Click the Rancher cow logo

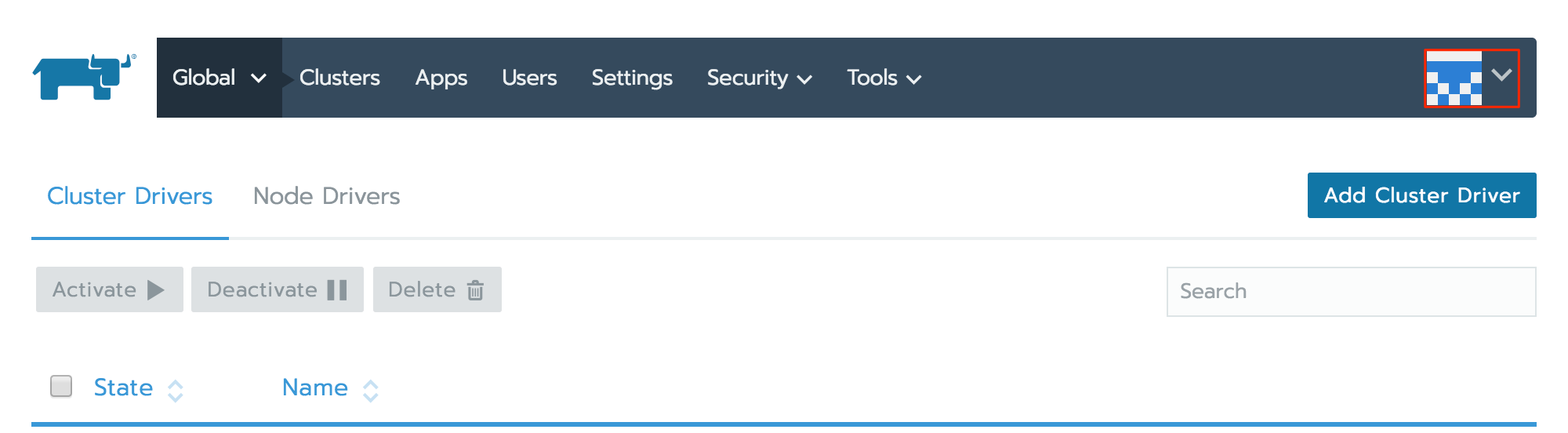[84, 77]
